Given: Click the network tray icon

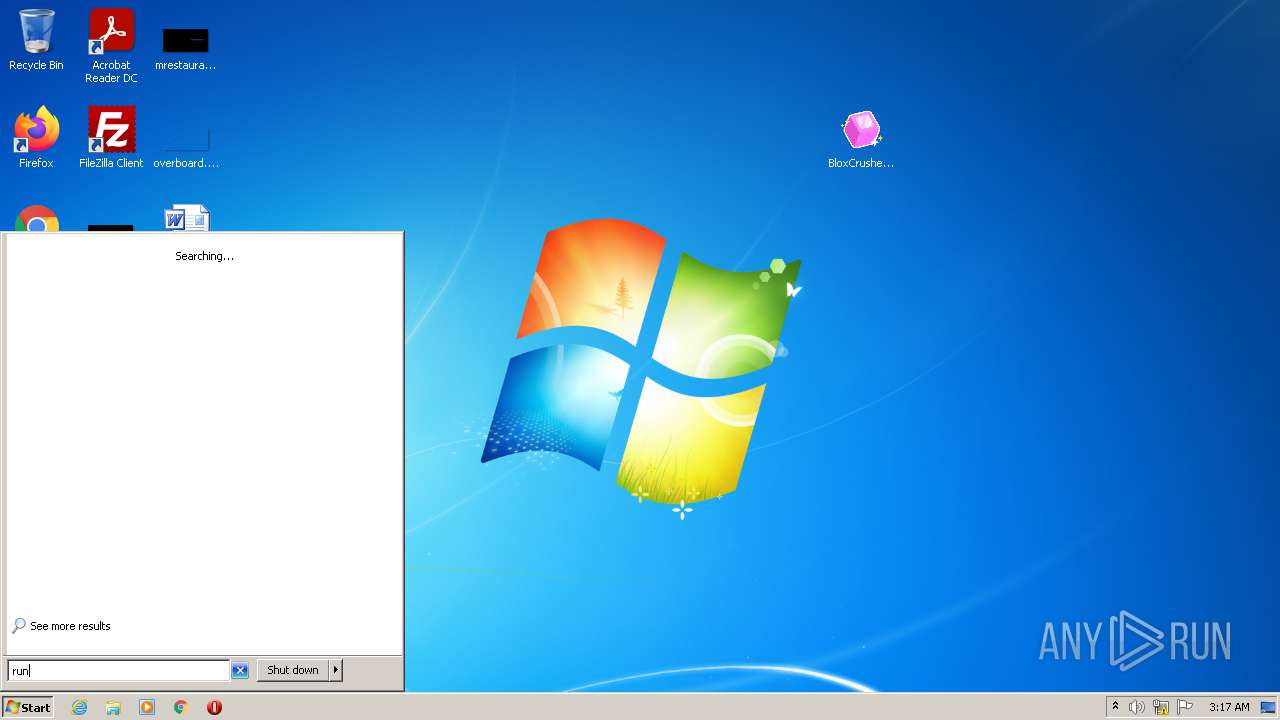Looking at the screenshot, I should pyautogui.click(x=1161, y=707).
